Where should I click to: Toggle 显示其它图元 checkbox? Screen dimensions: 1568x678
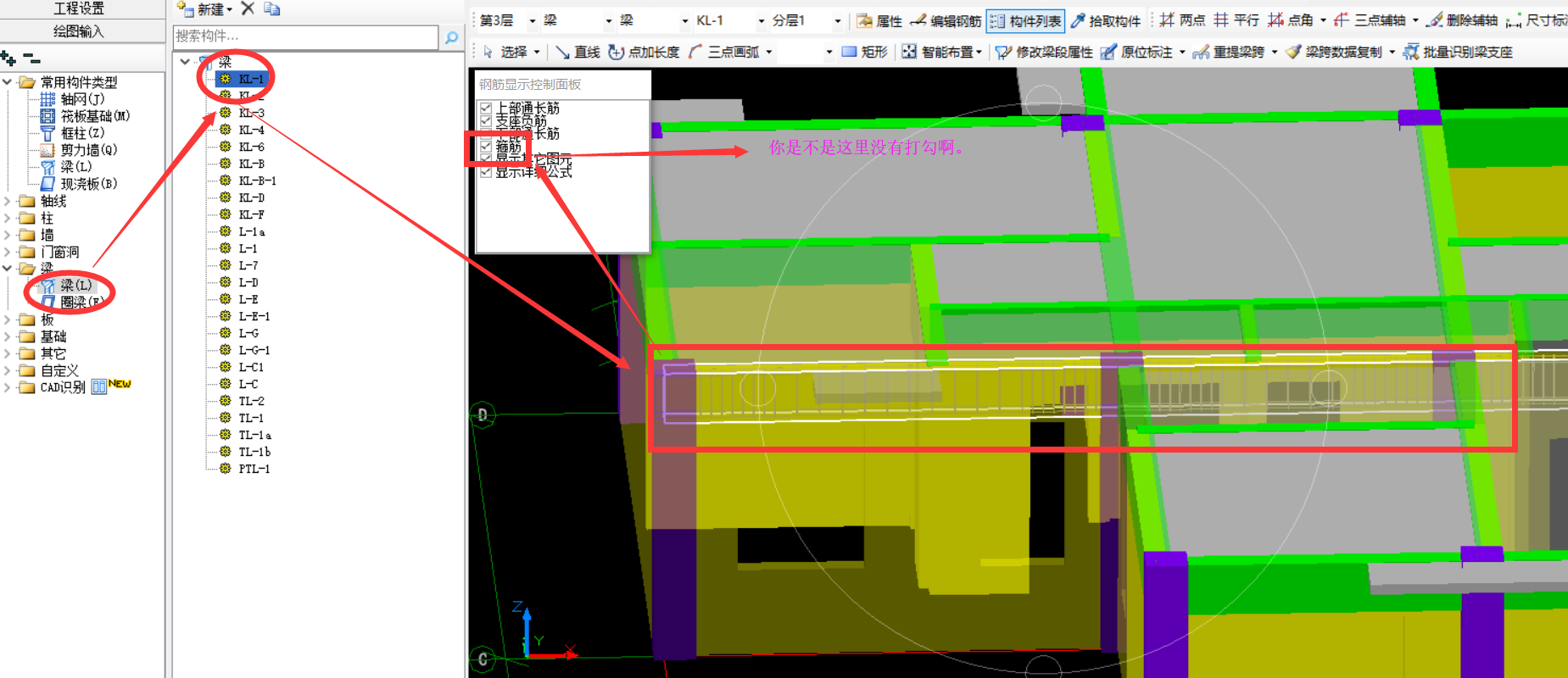point(486,159)
